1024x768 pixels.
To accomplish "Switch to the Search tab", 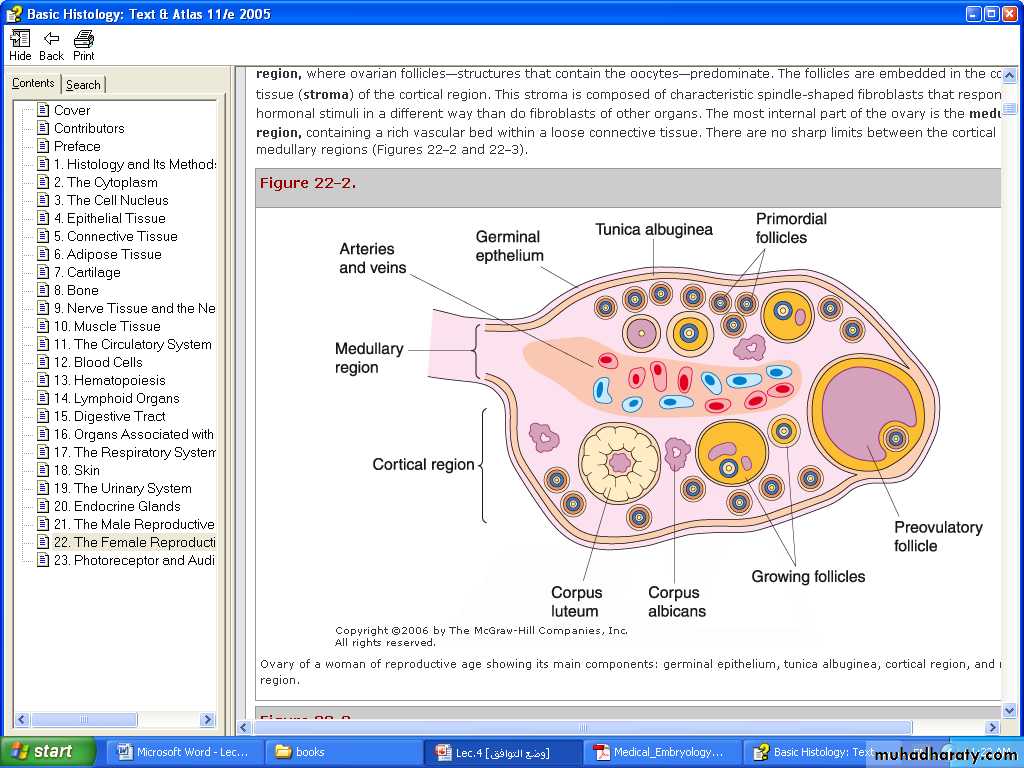I will pyautogui.click(x=83, y=85).
